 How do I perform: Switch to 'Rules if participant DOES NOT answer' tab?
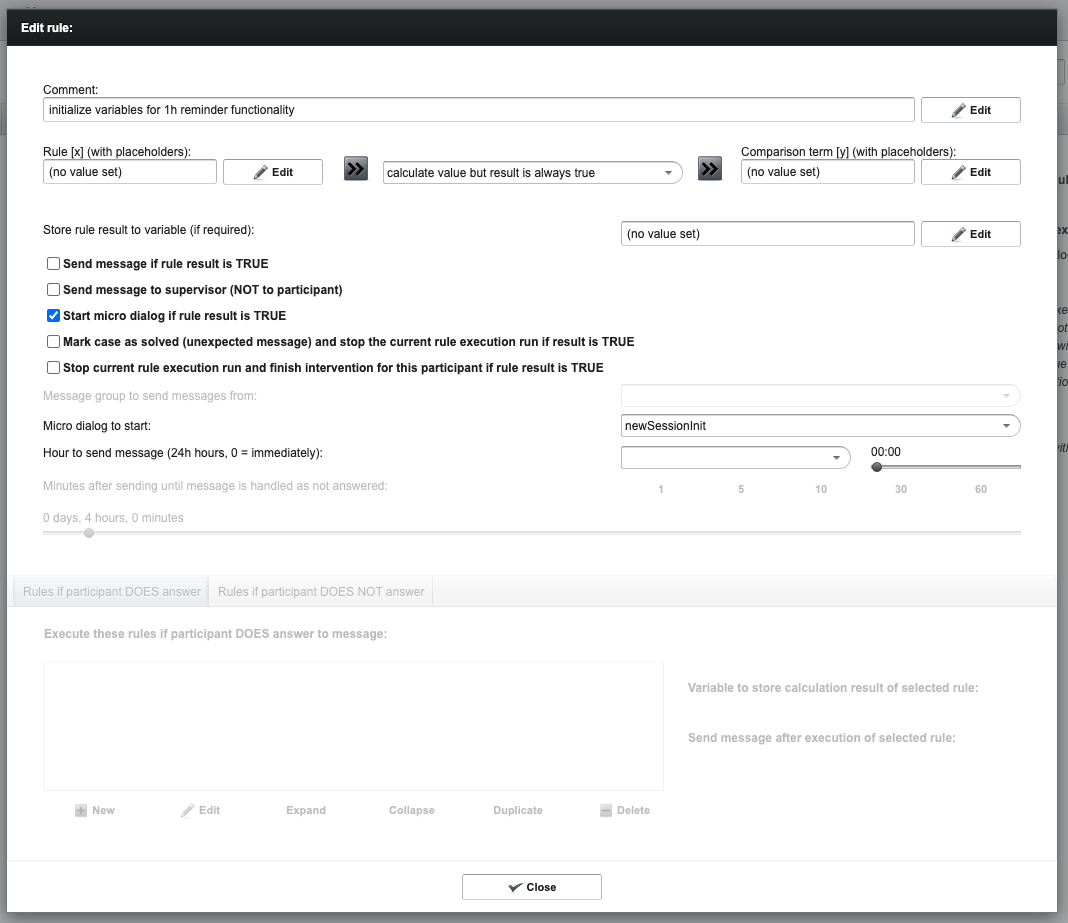pos(319,591)
